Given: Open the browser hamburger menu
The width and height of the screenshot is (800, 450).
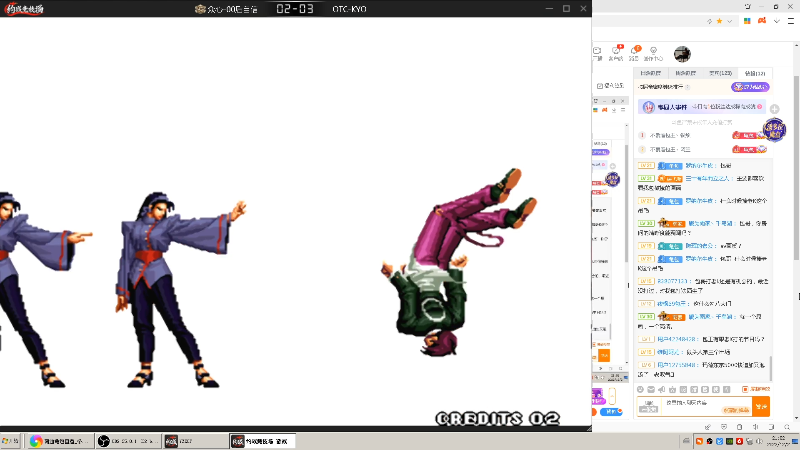Looking at the screenshot, I should tap(791, 21).
